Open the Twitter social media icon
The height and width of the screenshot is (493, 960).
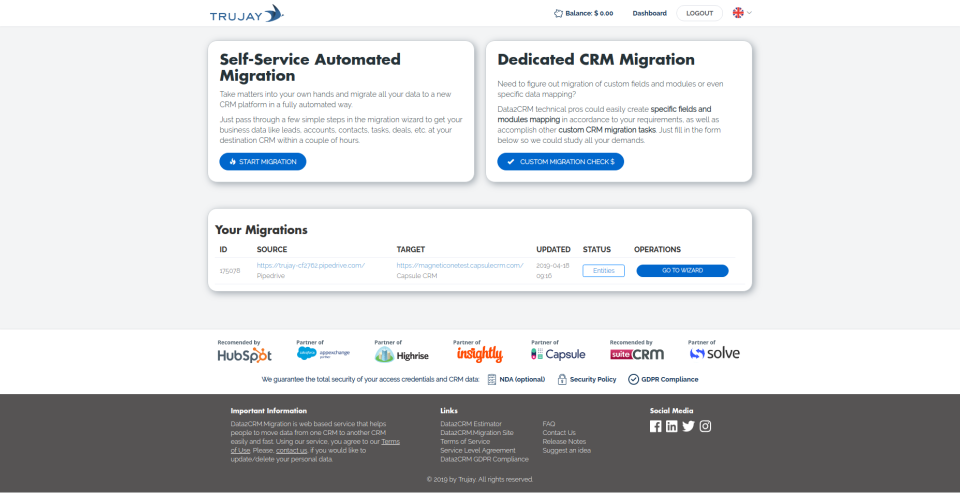pos(688,426)
